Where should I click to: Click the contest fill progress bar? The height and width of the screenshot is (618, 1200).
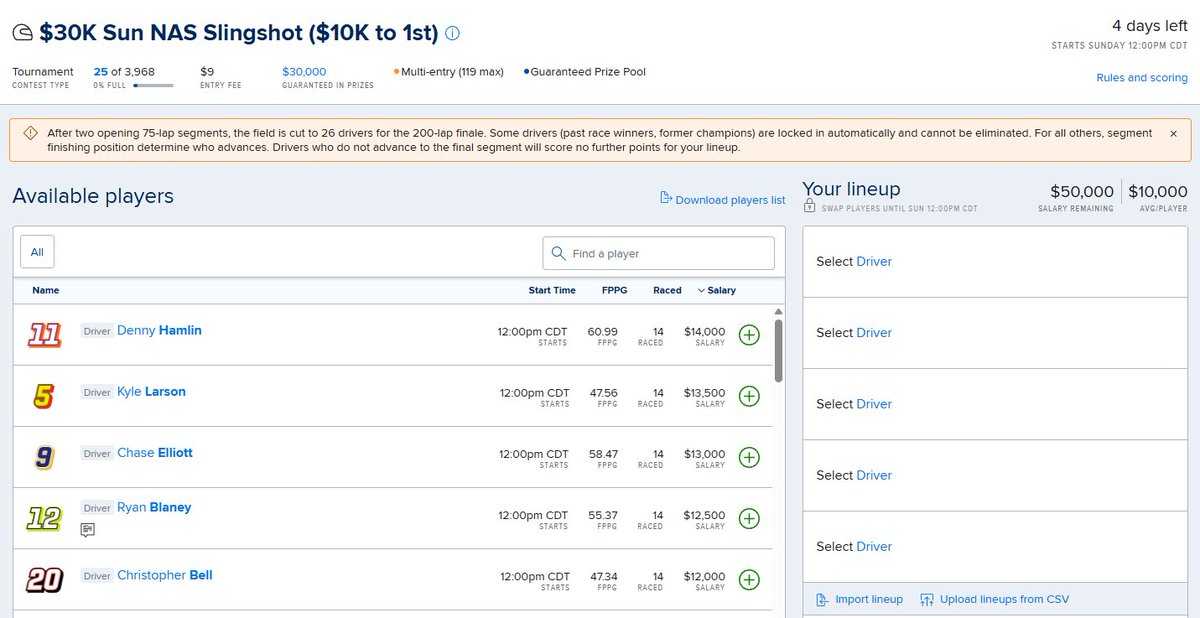(x=153, y=86)
